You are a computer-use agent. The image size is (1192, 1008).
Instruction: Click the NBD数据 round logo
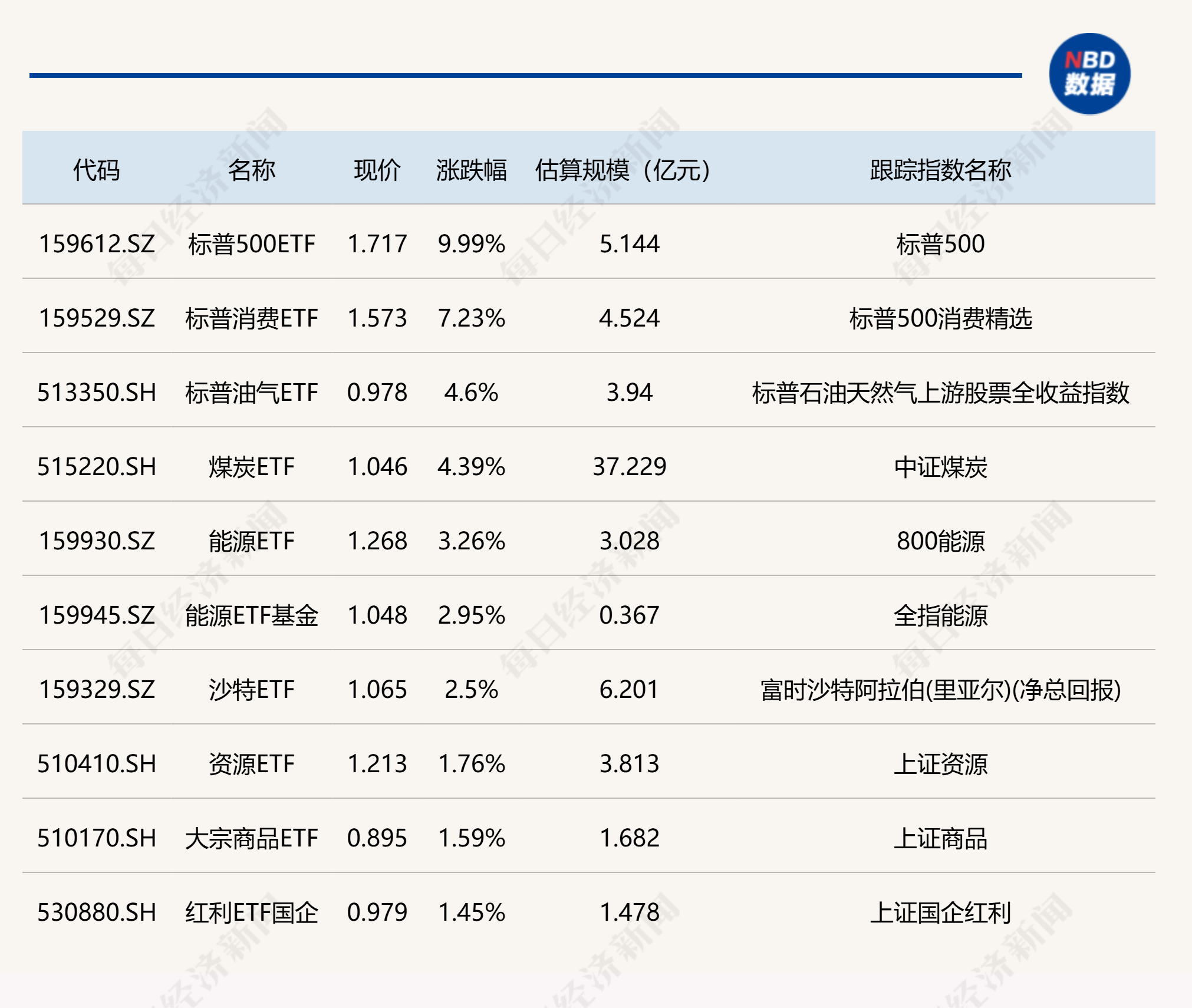(1089, 74)
